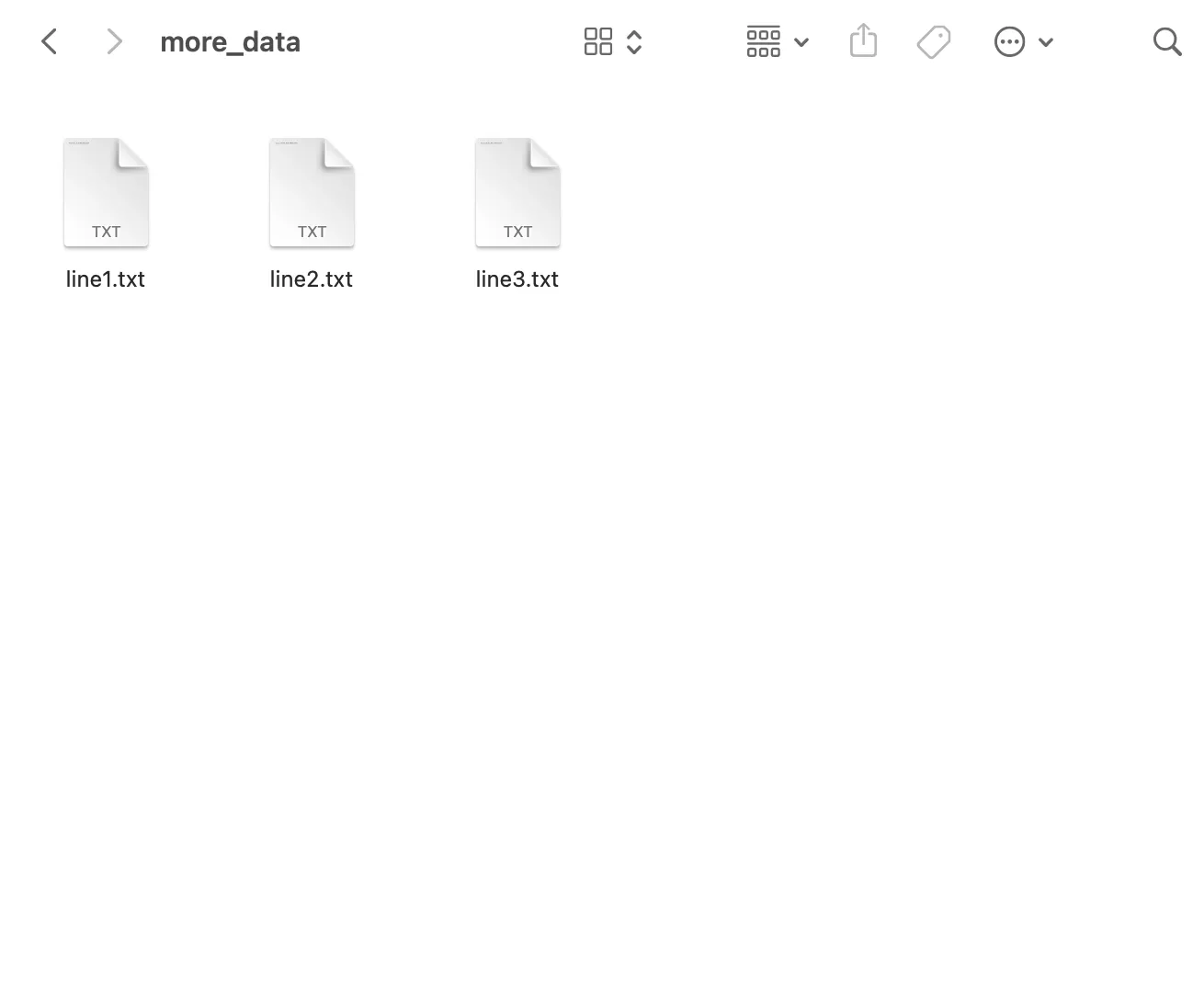Select the line3.txt file icon
1204x989 pixels.
517,191
